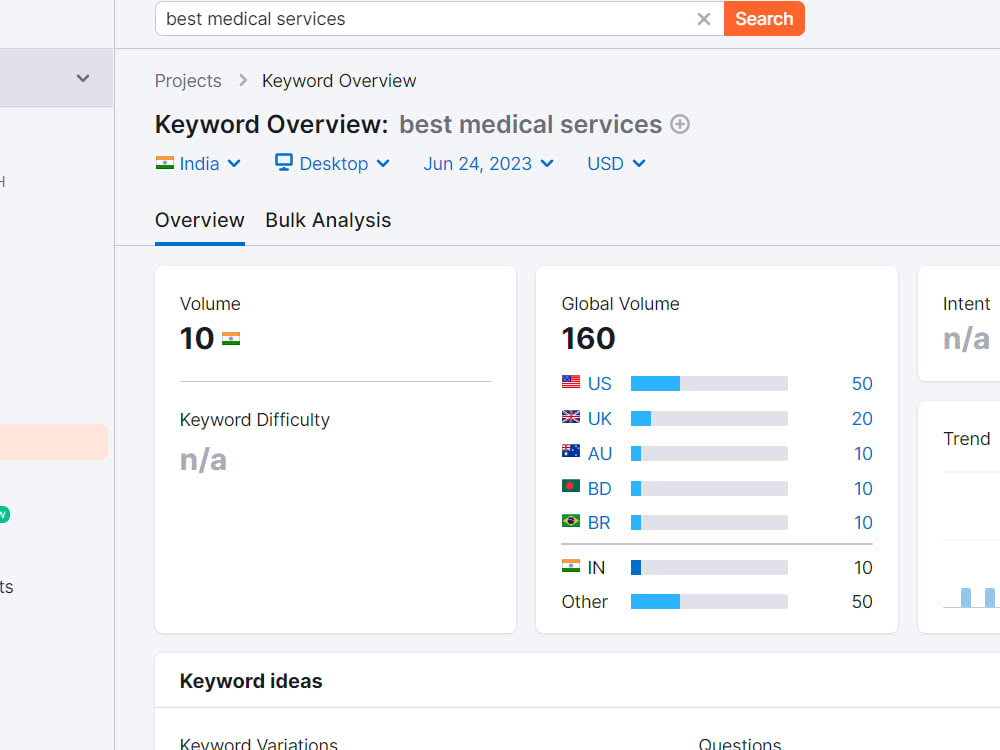The image size is (1000, 750).
Task: Click the Brazil flag icon
Action: point(571,521)
